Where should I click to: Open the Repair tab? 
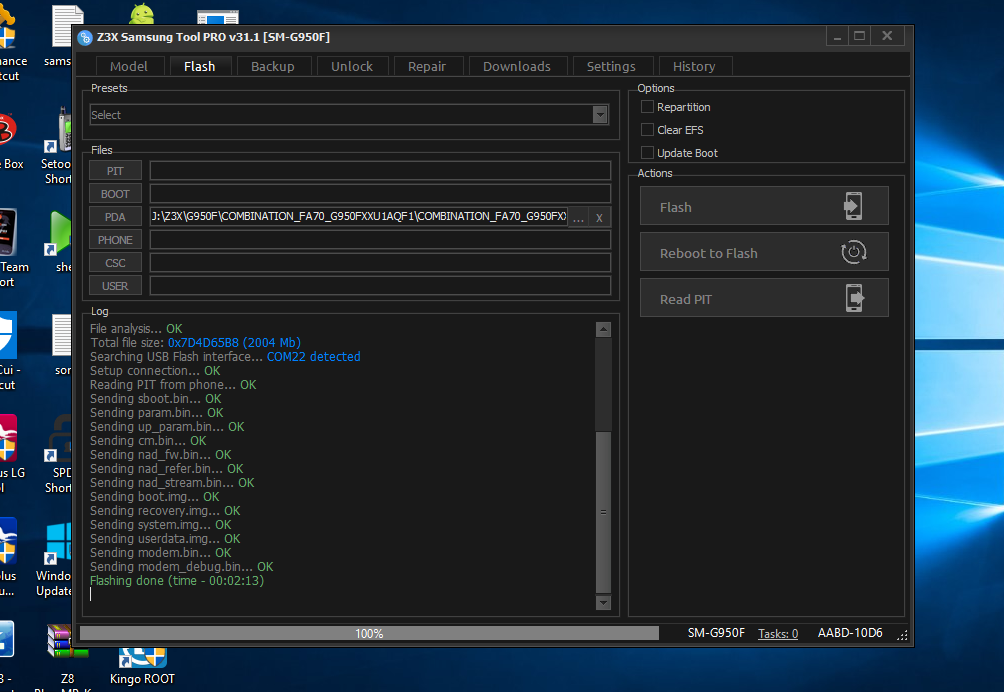427,66
